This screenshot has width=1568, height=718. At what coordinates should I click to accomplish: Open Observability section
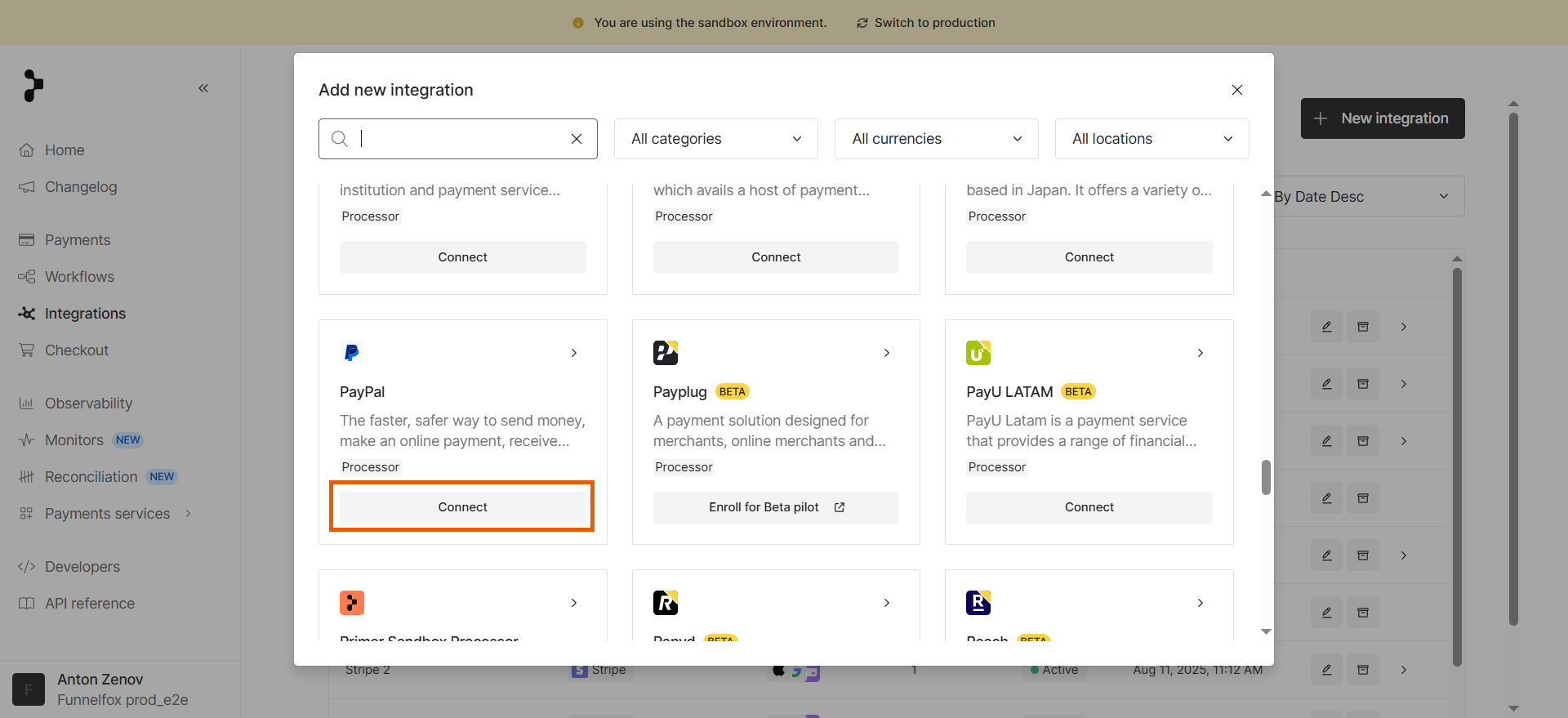coord(88,404)
